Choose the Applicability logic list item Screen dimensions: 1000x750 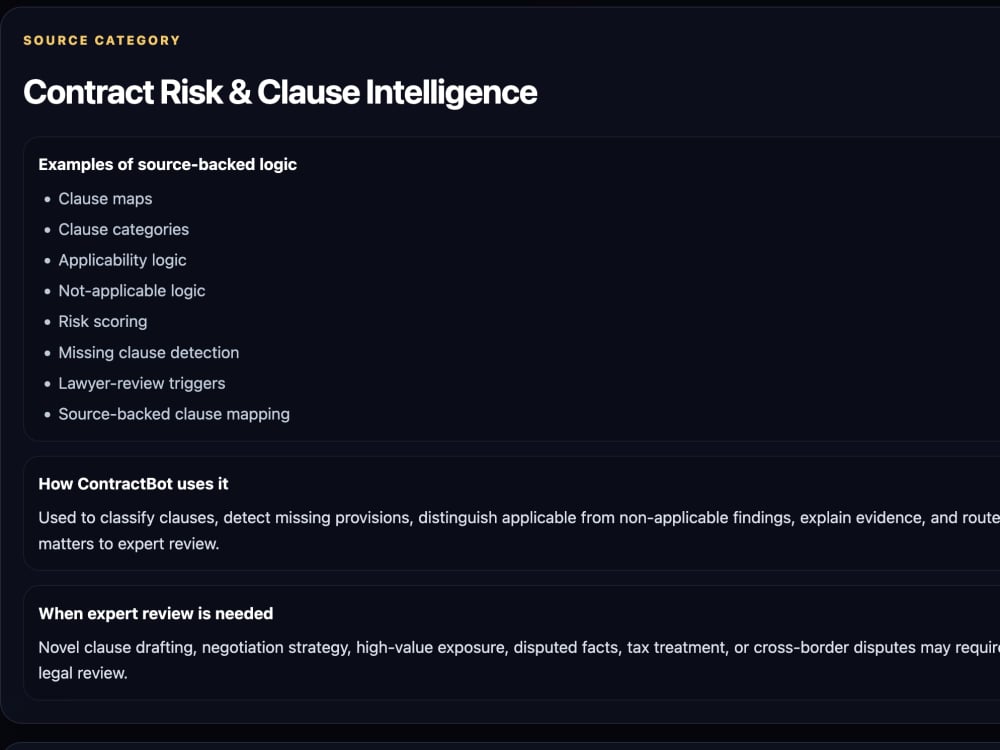coord(122,260)
